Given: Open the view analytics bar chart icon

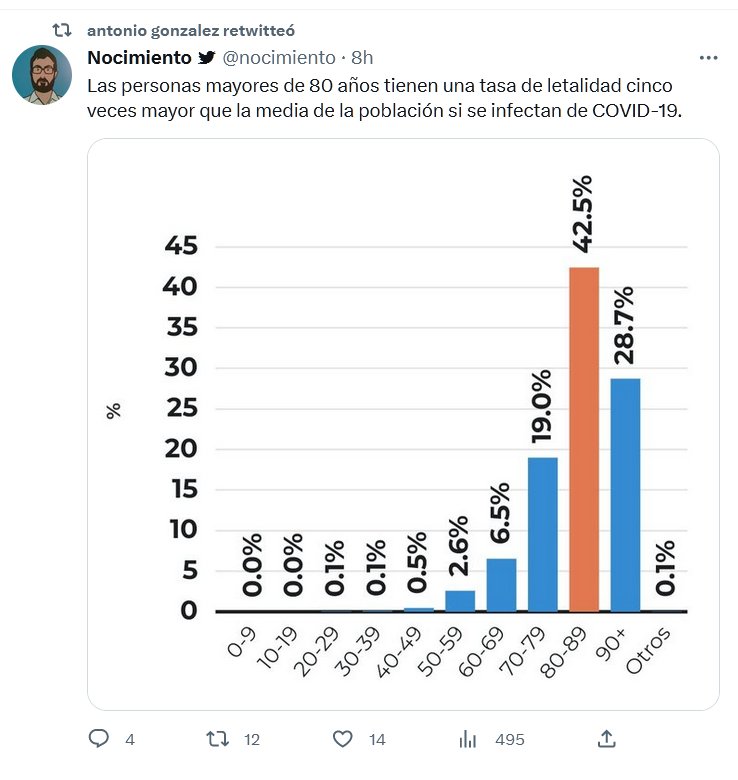Looking at the screenshot, I should [467, 739].
